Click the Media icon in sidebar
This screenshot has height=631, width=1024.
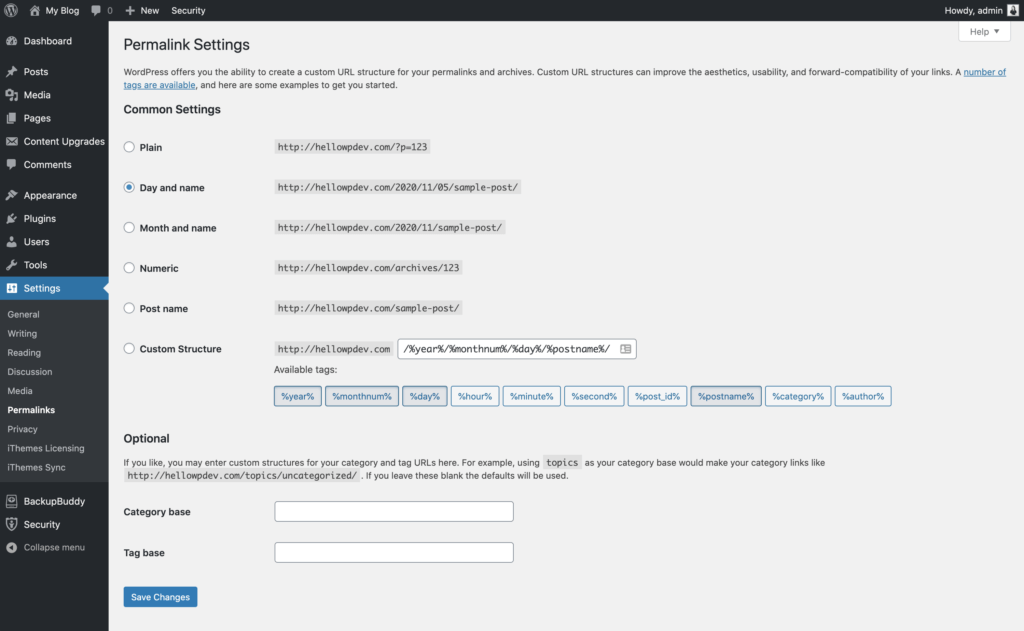click(11, 95)
